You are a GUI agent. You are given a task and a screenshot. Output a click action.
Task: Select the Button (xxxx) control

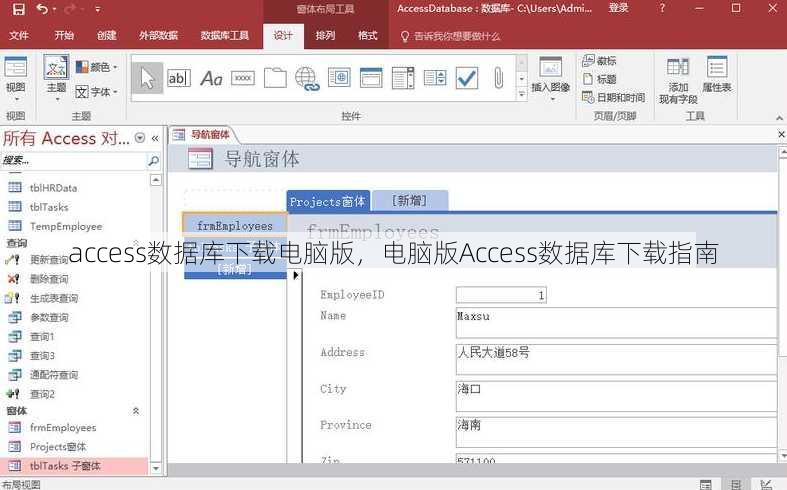click(243, 78)
